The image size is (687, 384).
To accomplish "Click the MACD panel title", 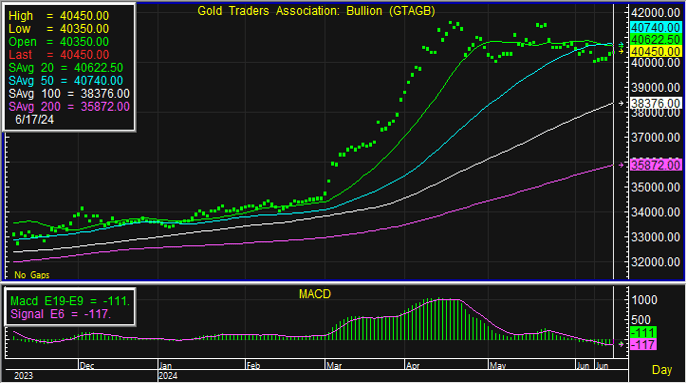I will [315, 294].
